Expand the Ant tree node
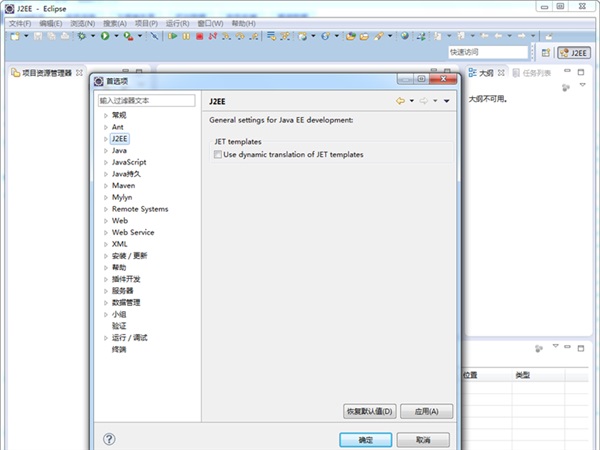 tap(106, 127)
